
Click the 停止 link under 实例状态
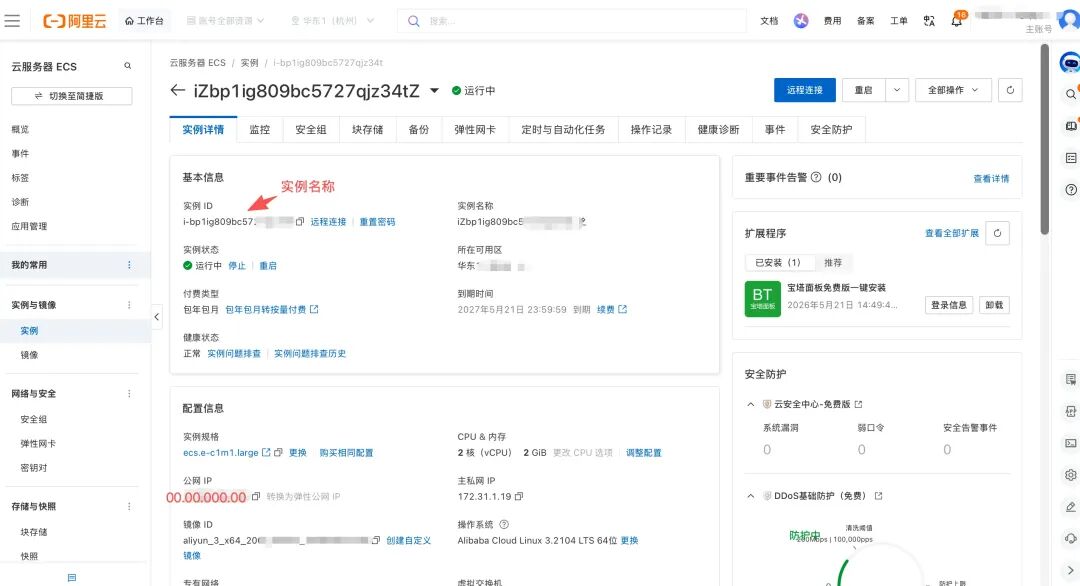[x=237, y=266]
